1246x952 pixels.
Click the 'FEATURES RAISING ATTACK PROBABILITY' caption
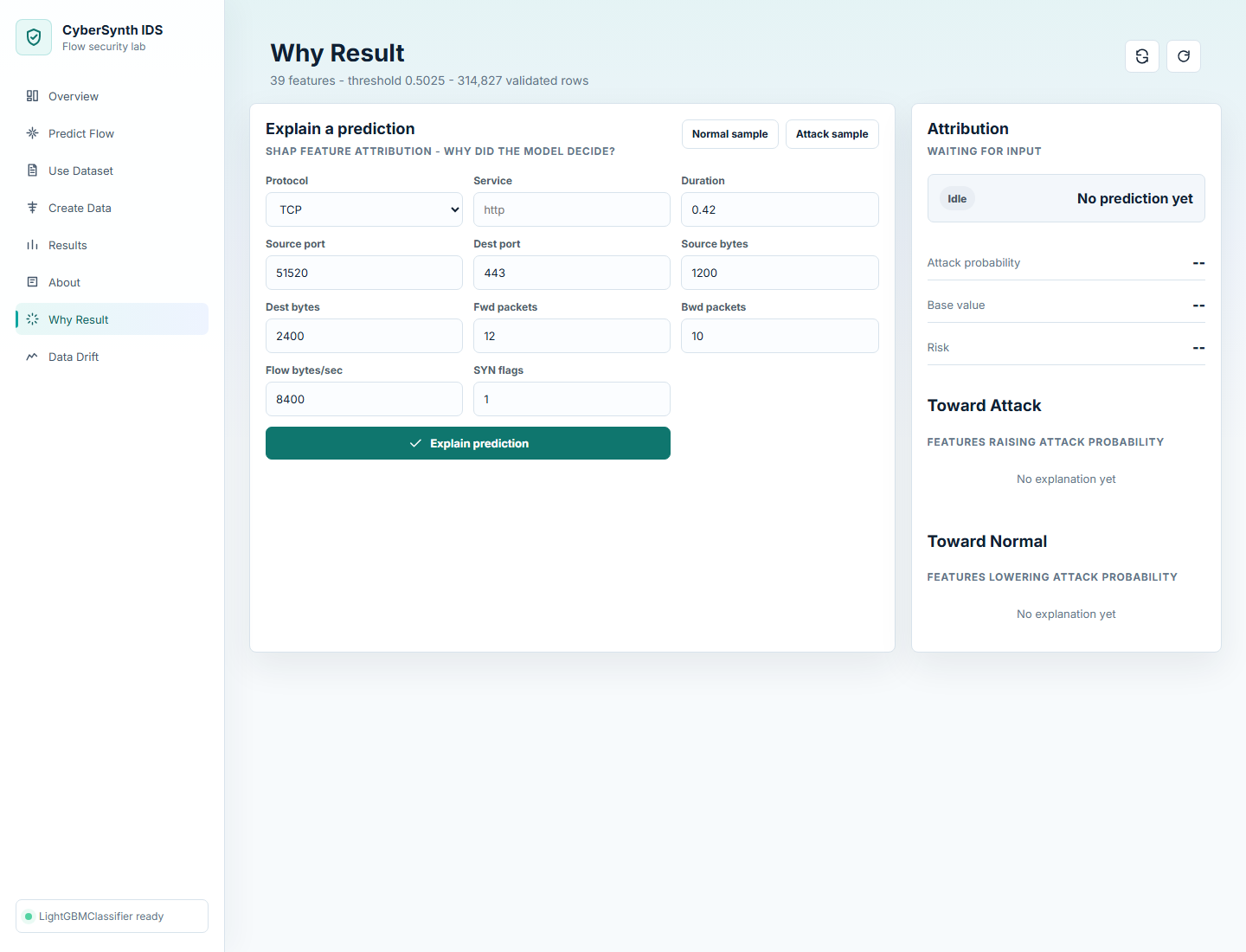point(1045,442)
